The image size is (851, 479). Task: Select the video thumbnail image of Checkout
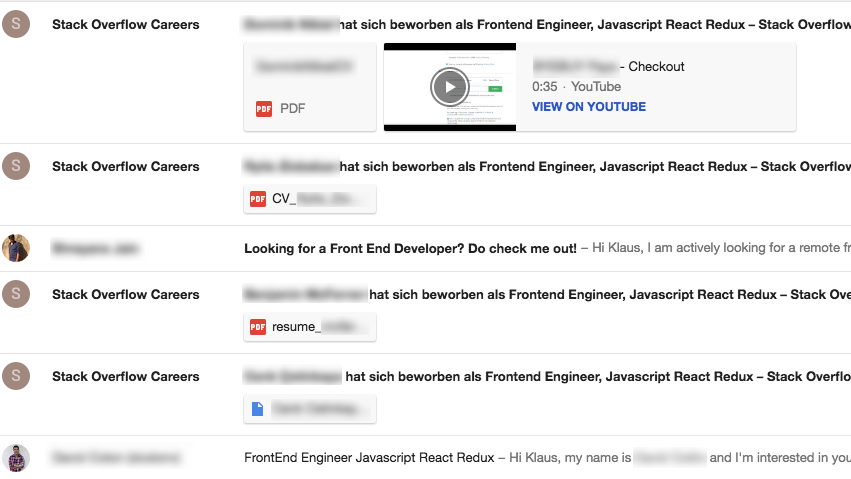point(450,87)
